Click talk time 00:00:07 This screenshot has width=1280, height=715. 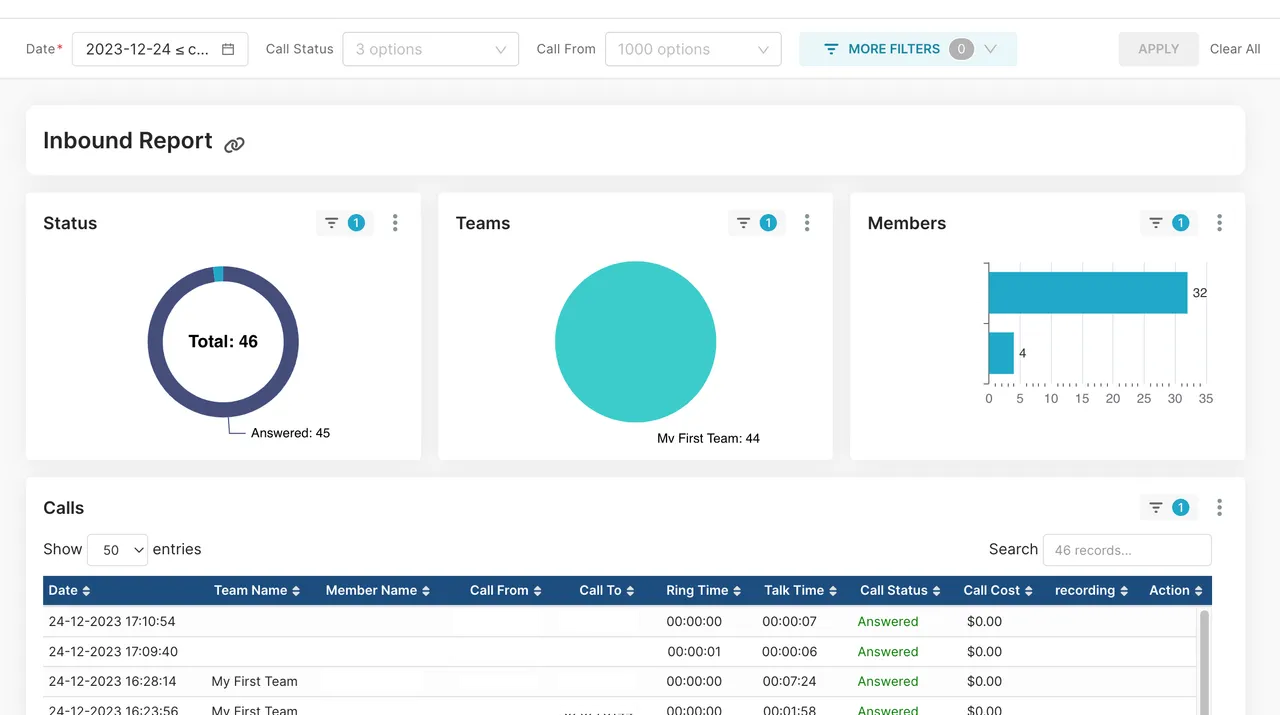789,621
